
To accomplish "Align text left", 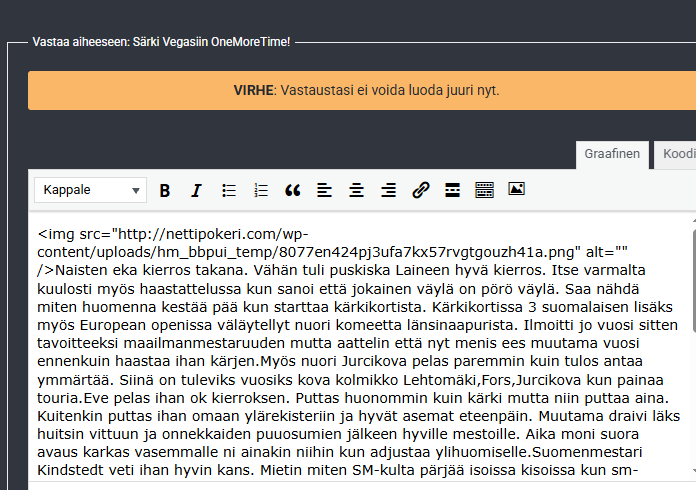I will click(x=324, y=190).
